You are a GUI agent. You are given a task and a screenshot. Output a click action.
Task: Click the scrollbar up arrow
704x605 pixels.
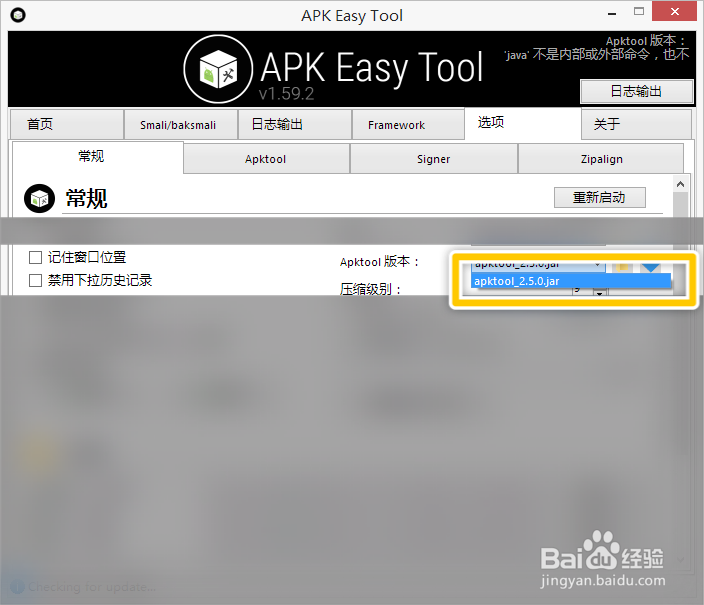coord(680,184)
